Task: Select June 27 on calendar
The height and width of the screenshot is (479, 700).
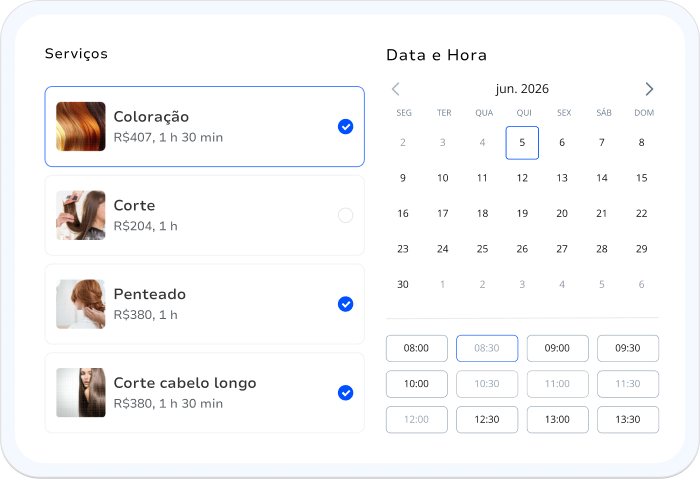Action: coord(562,249)
